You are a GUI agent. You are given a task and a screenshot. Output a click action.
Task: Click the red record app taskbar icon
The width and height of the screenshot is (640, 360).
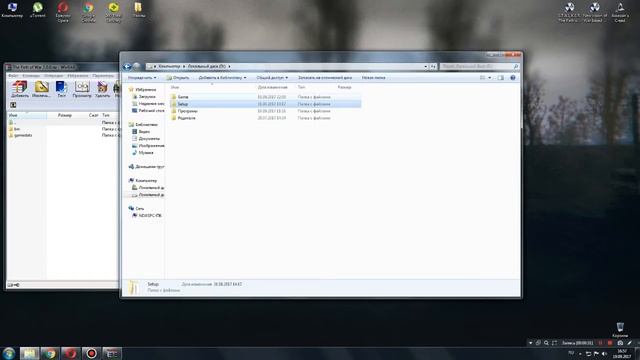coord(91,353)
